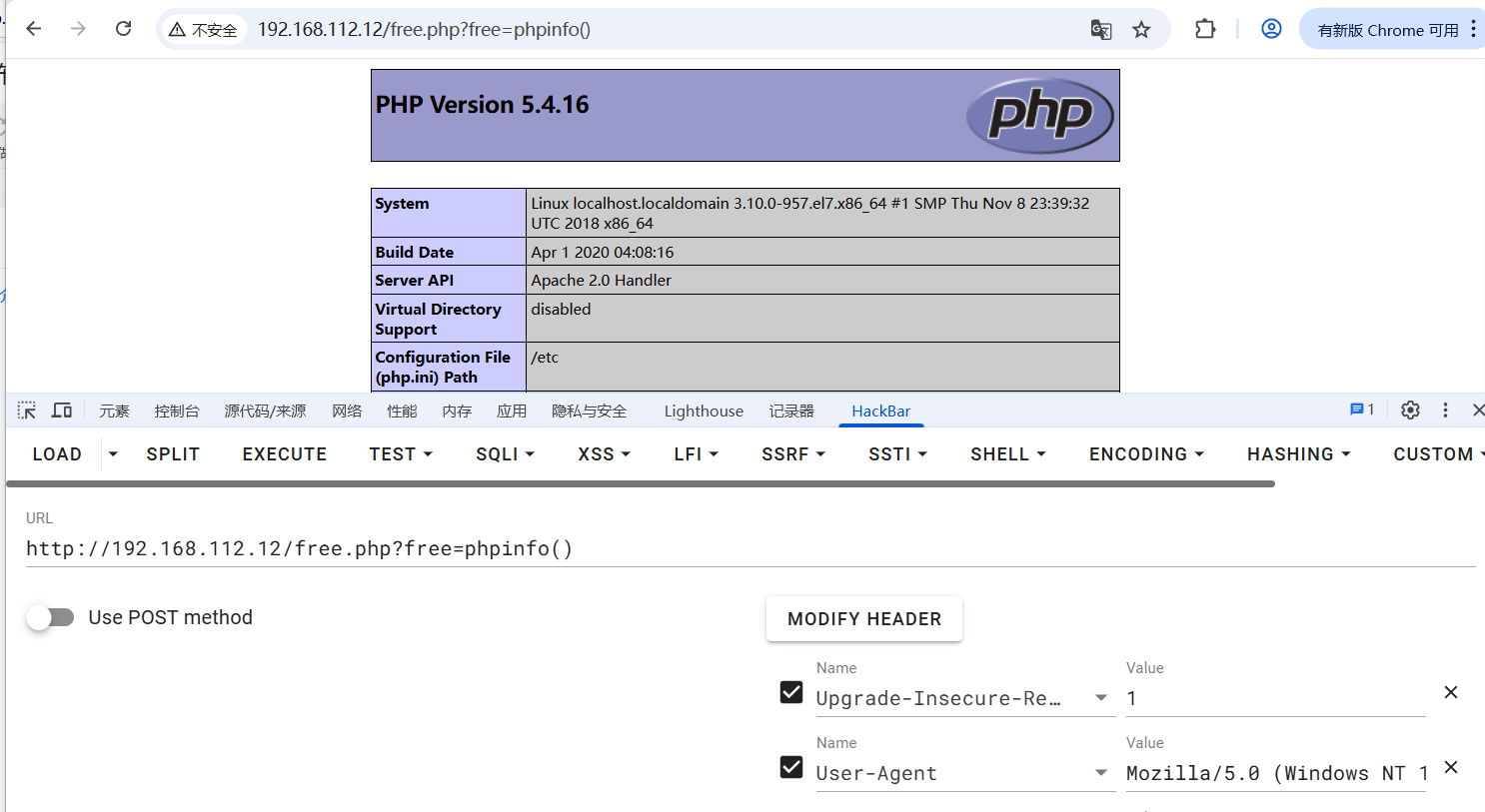Go forward in browser history
1485x812 pixels.
[78, 29]
